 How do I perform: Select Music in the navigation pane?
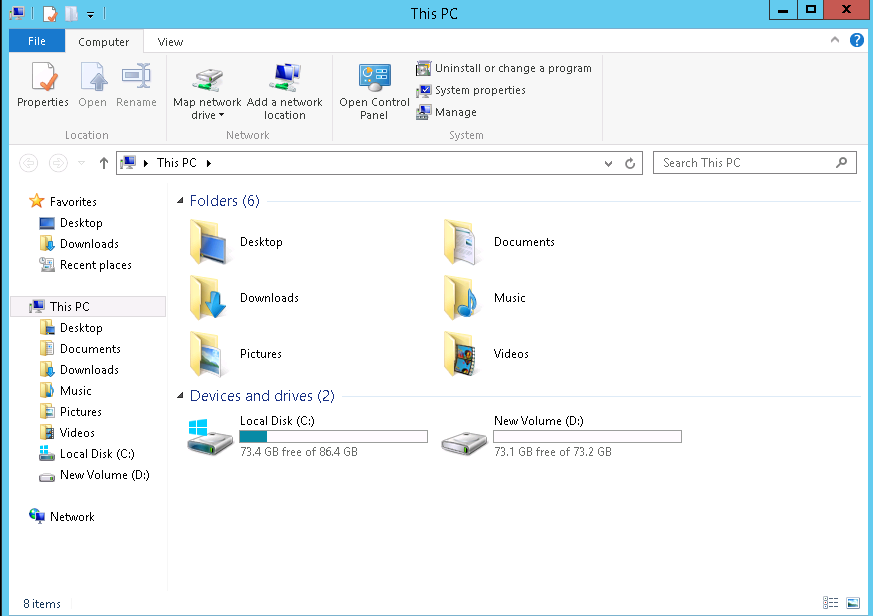[66, 391]
